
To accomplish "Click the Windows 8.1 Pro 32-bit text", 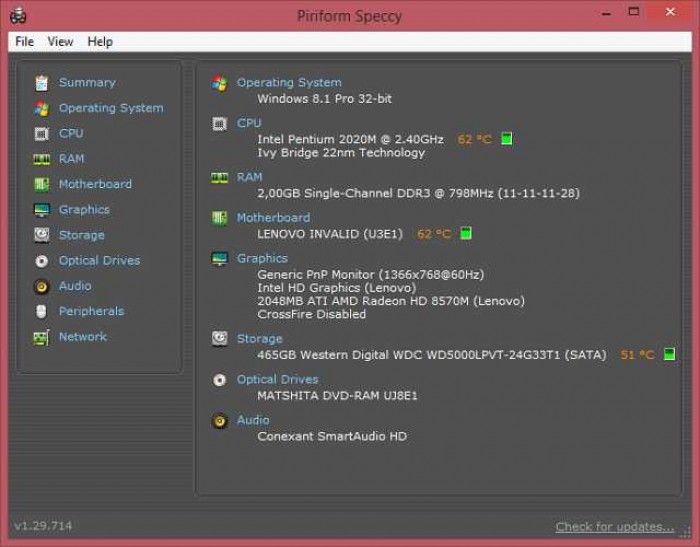I will [x=325, y=99].
